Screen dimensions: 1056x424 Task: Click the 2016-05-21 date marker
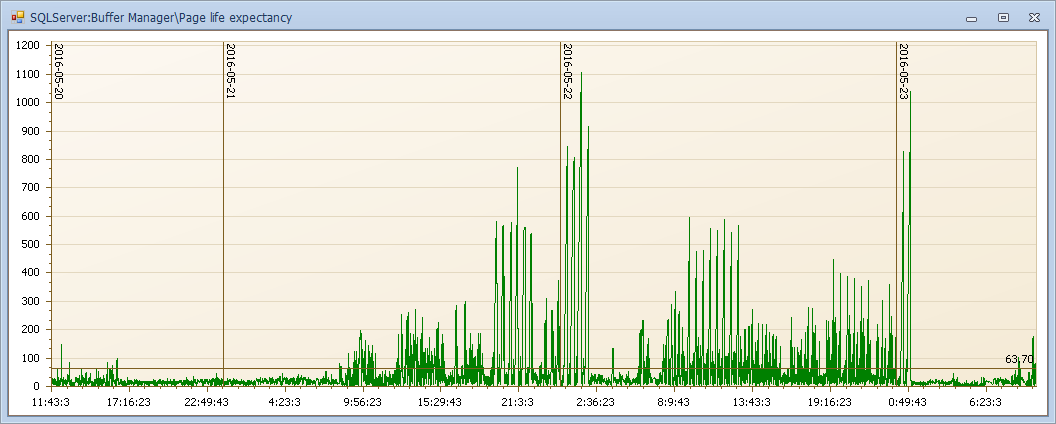(x=230, y=72)
